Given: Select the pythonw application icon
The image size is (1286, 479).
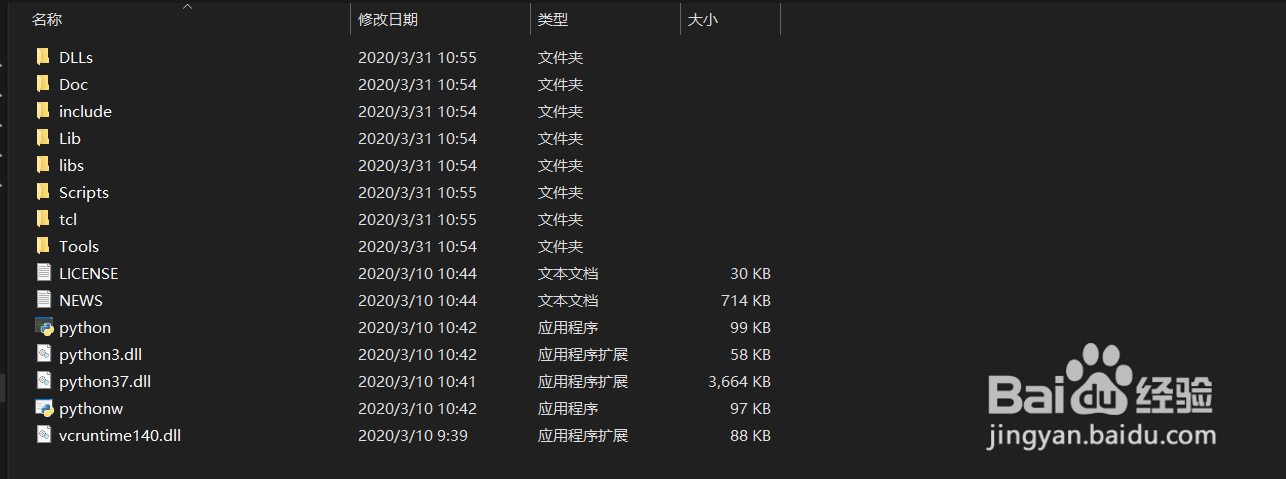Looking at the screenshot, I should [x=43, y=408].
